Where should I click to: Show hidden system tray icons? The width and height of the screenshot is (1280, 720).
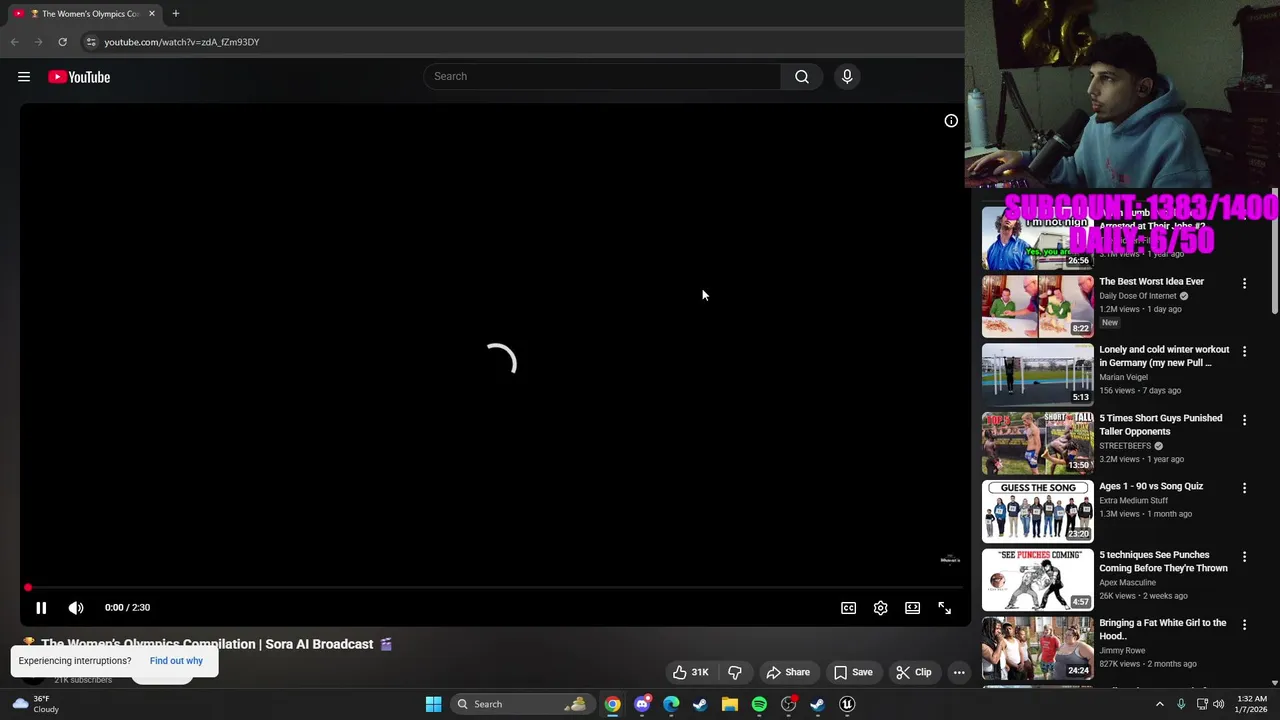(1160, 704)
